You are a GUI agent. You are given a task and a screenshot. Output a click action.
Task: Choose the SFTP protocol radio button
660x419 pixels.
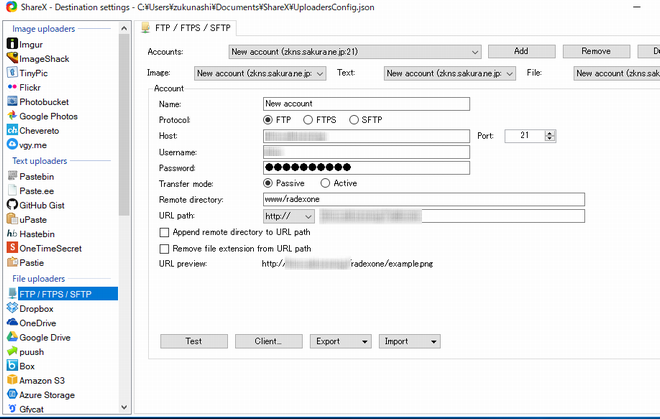pyautogui.click(x=354, y=120)
